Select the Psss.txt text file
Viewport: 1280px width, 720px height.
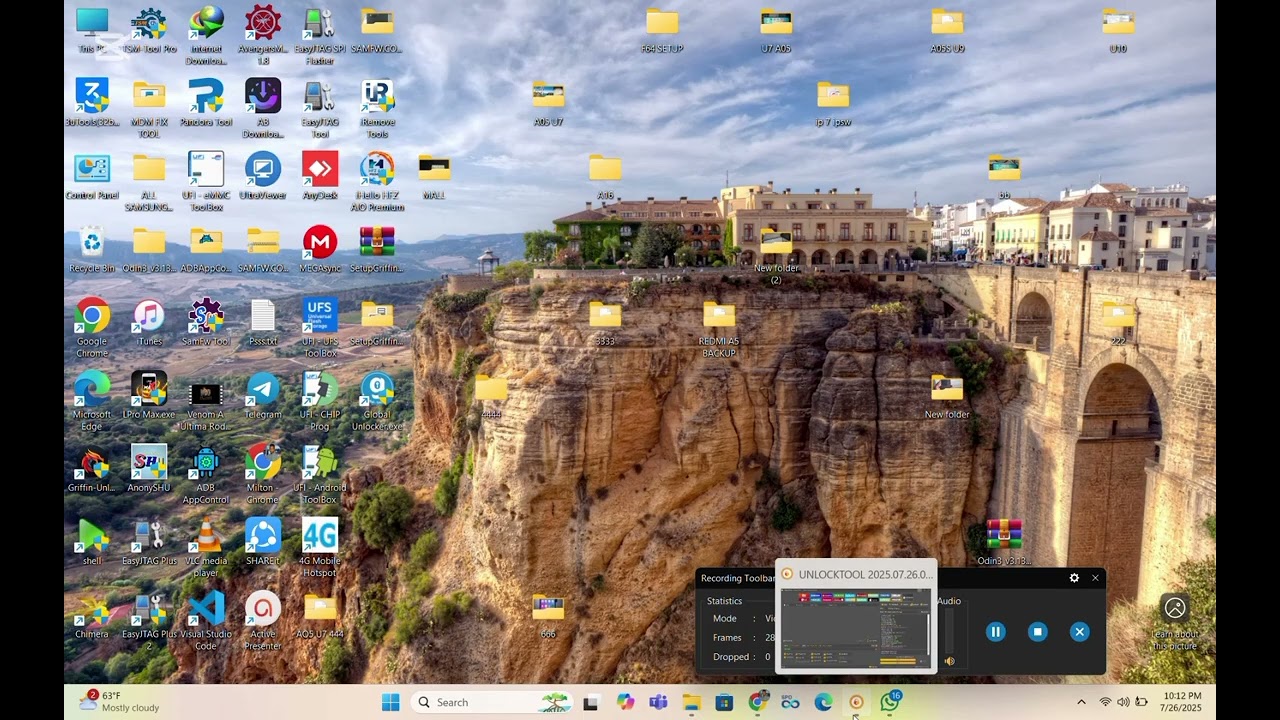pos(263,322)
